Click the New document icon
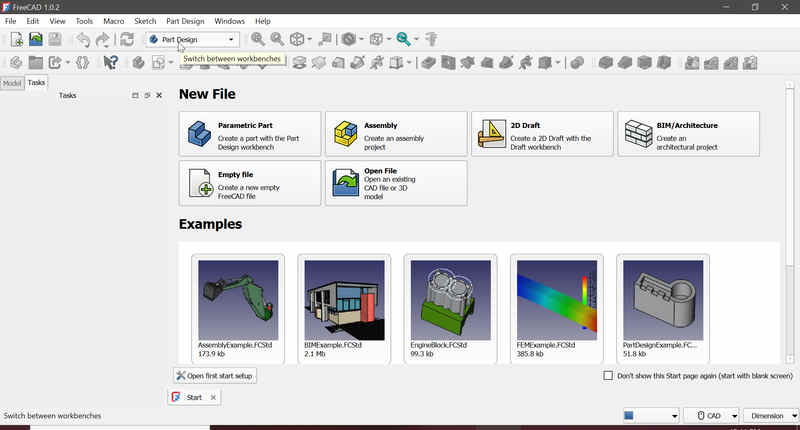The height and width of the screenshot is (430, 800). [x=16, y=39]
